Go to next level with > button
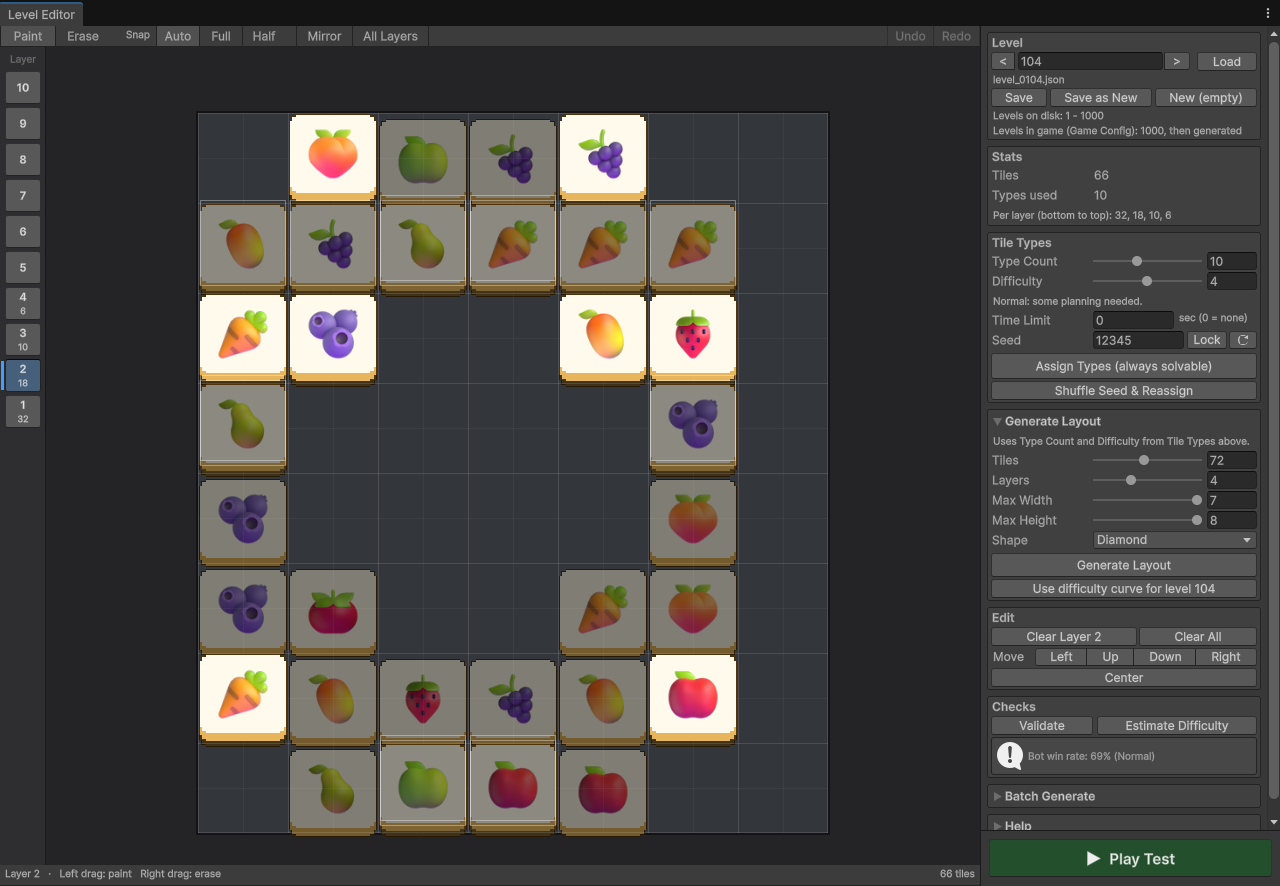The image size is (1280, 886). tap(1177, 61)
